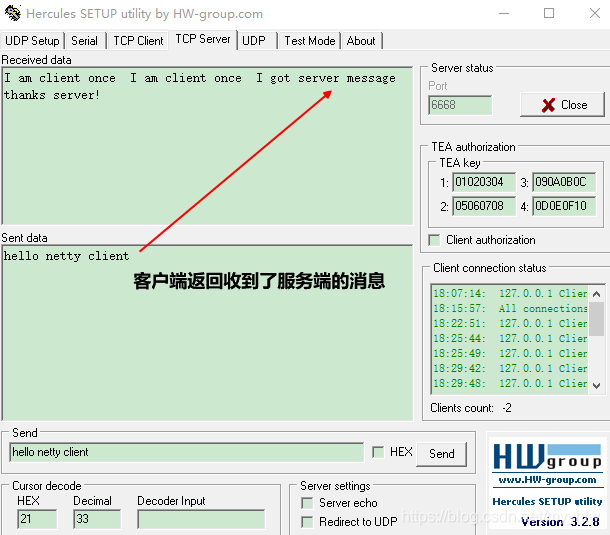This screenshot has width=610, height=535.
Task: Edit TEA key 2 field
Action: coord(484,206)
